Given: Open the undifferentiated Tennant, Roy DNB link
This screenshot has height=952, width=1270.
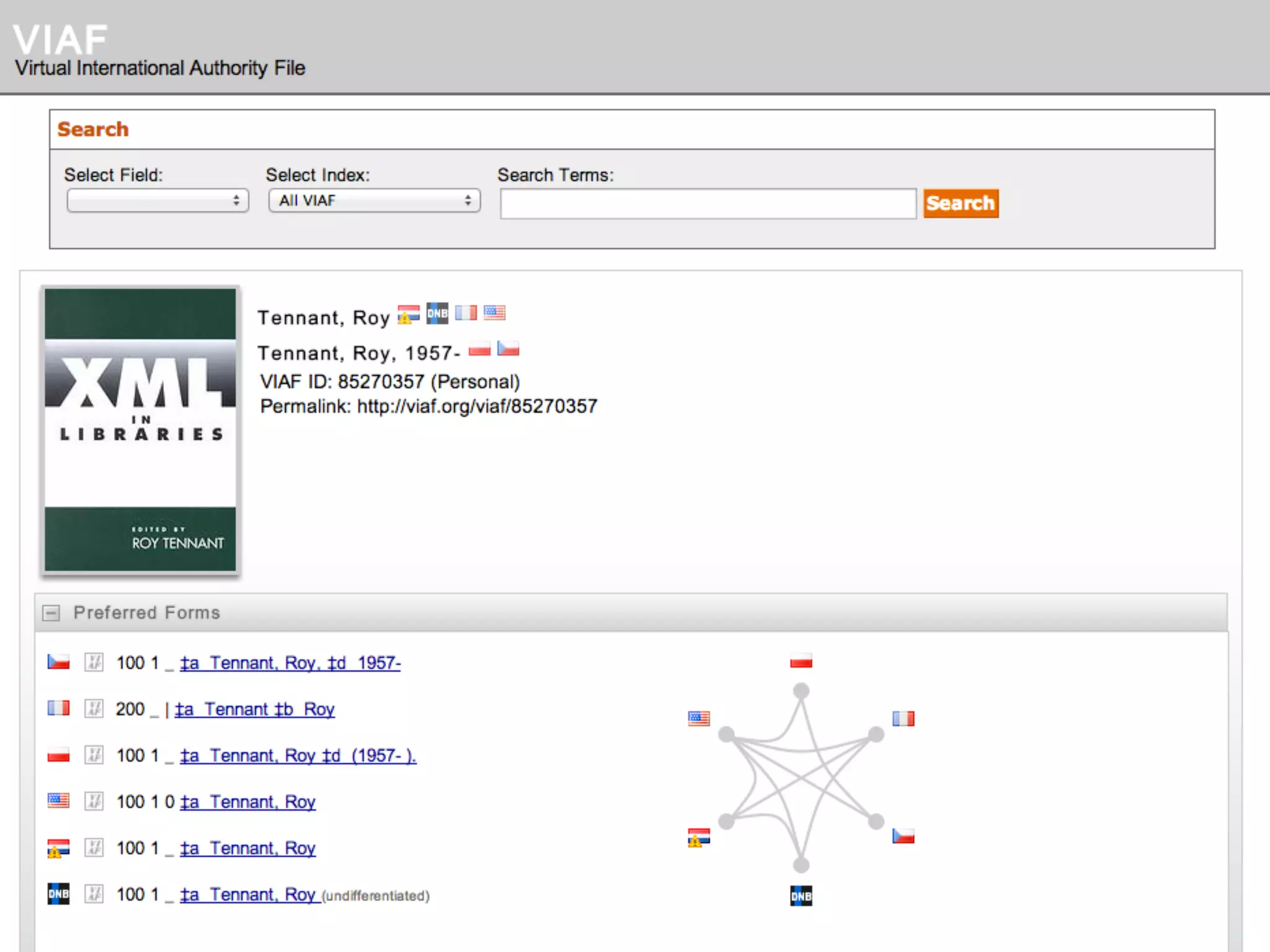Looking at the screenshot, I should pyautogui.click(x=249, y=895).
